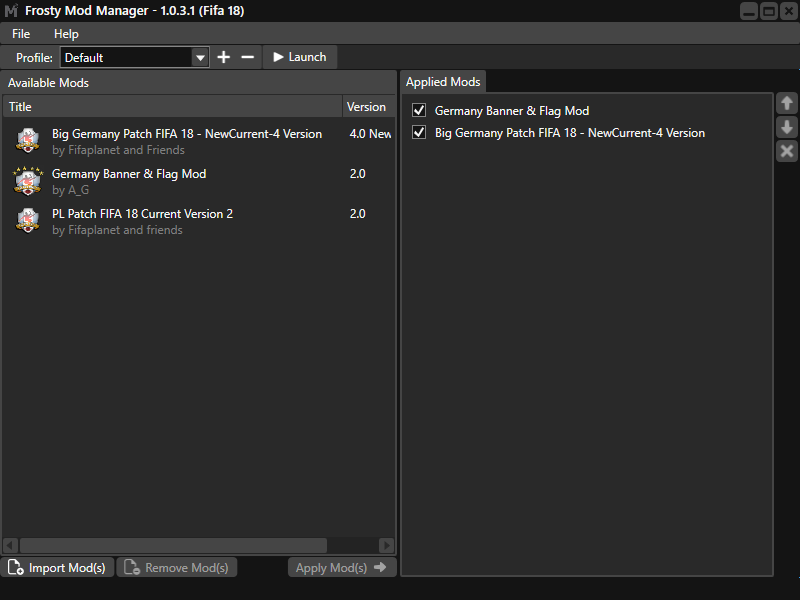Viewport: 800px width, 600px height.
Task: Uncheck Big Germany Patch FIFA 18 in Applied Mods
Action: [419, 133]
